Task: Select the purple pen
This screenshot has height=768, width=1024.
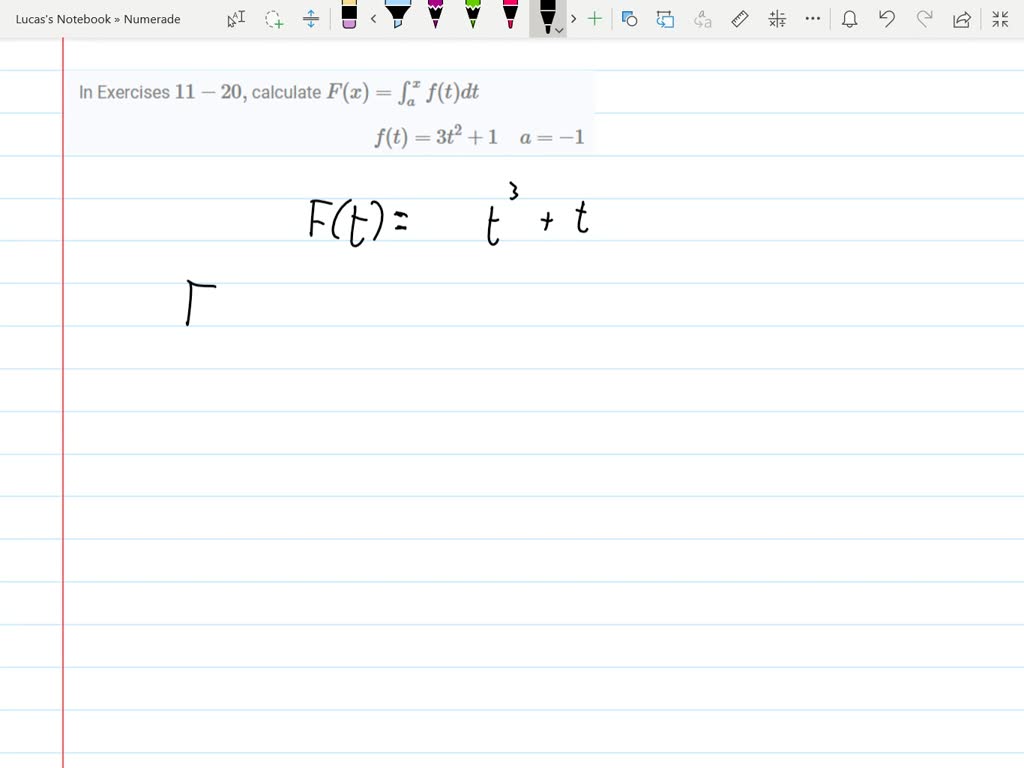Action: [435, 17]
